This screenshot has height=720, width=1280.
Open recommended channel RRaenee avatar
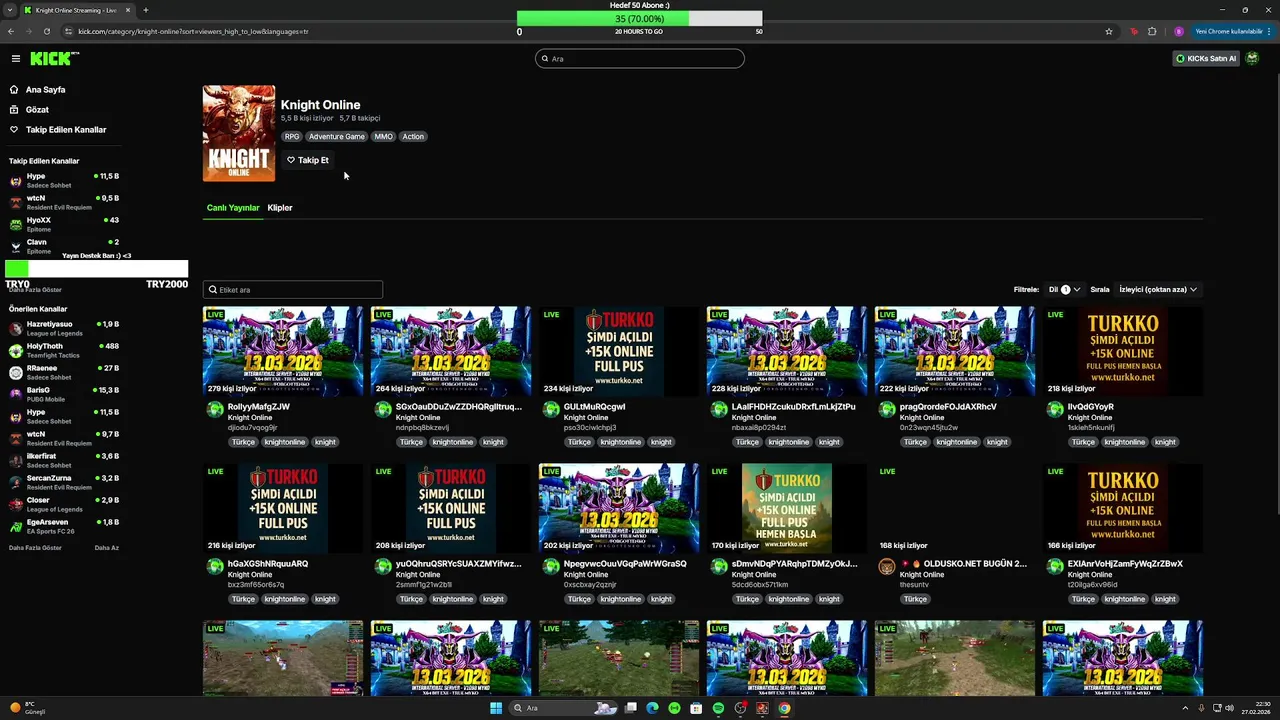tap(16, 373)
